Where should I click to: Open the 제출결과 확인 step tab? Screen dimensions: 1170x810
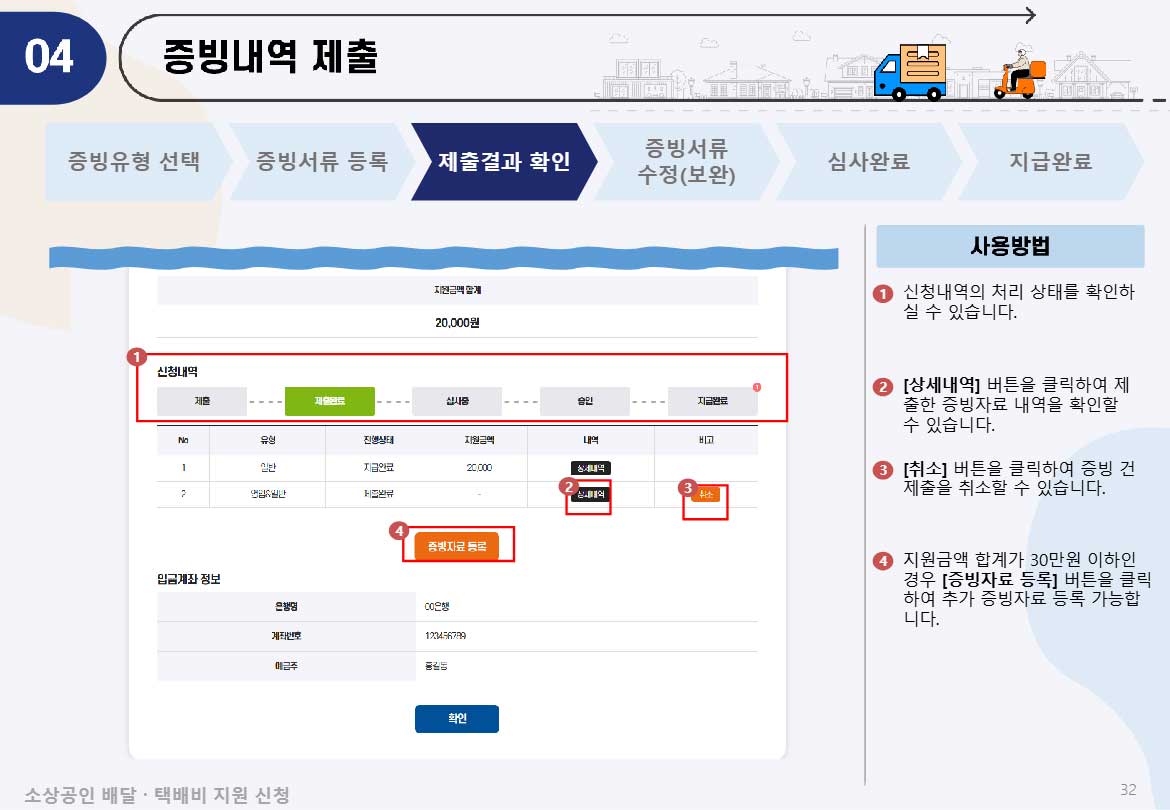tap(503, 159)
